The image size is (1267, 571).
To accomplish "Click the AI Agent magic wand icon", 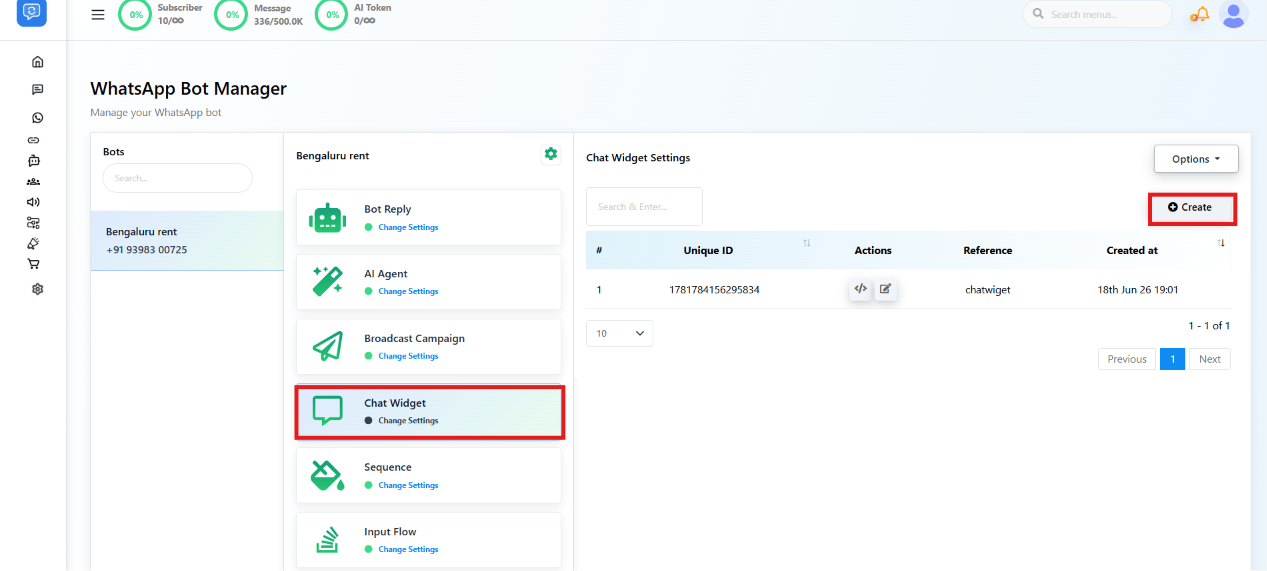I will coord(327,282).
